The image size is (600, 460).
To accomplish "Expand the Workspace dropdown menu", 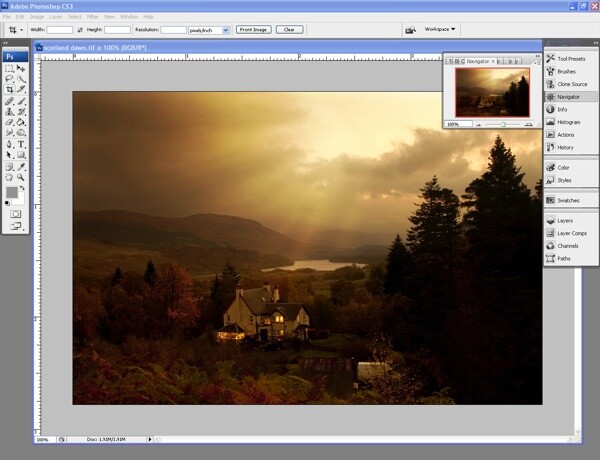I will (x=440, y=29).
